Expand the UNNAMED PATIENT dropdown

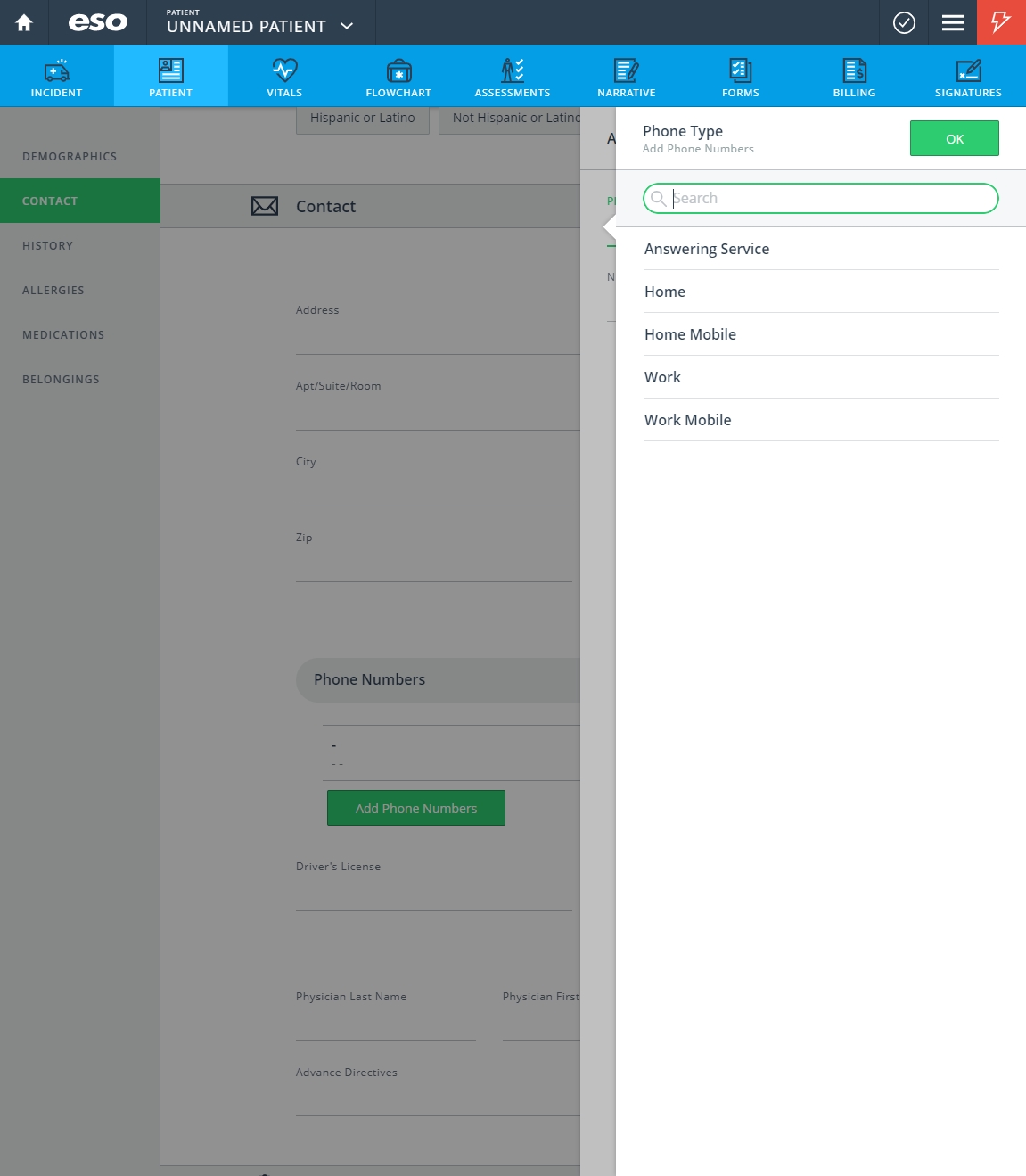point(259,26)
